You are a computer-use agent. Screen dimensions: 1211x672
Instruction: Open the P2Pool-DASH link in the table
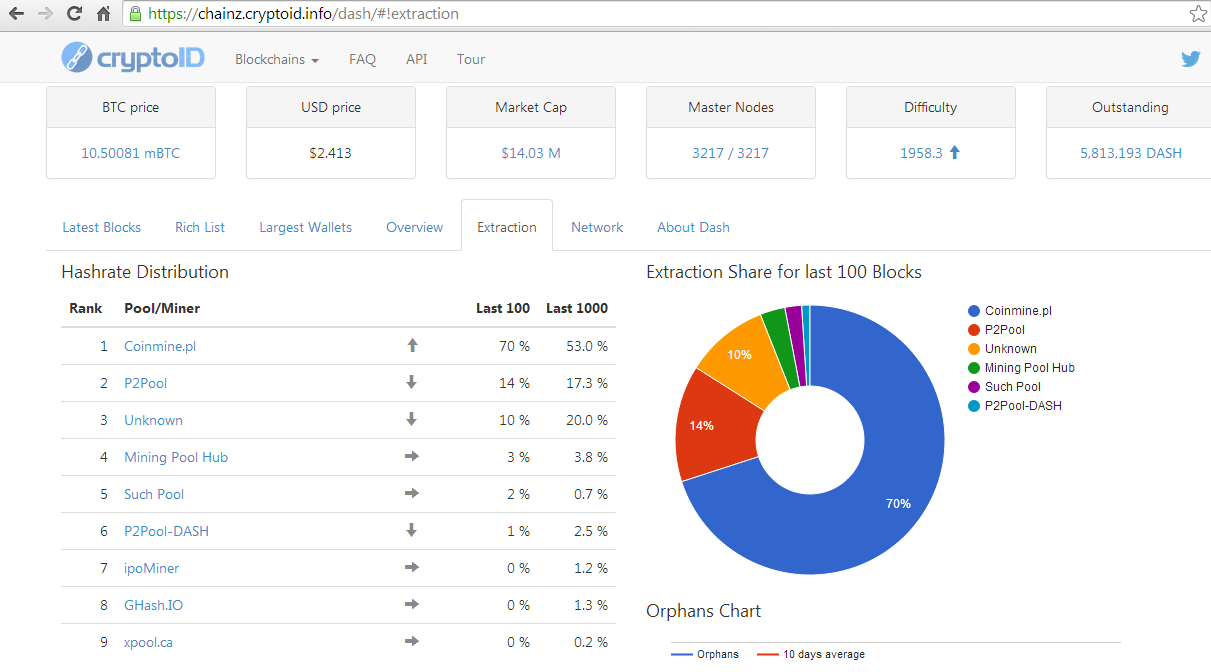[167, 531]
